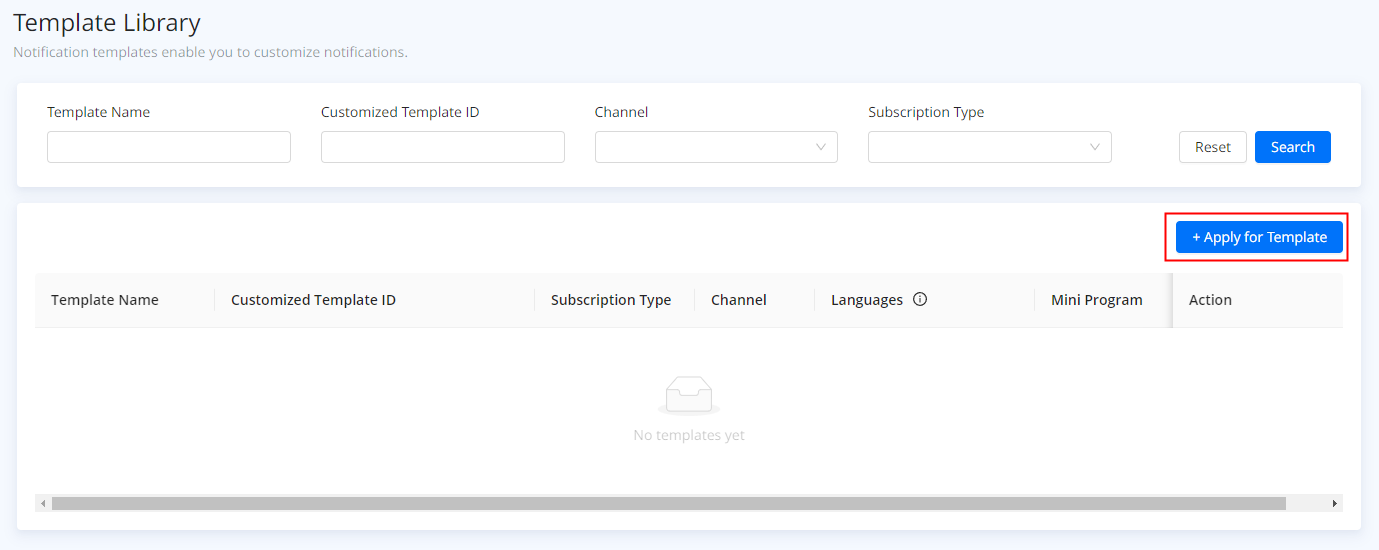Click the Mini Program column header
This screenshot has height=550, width=1379.
1096,300
